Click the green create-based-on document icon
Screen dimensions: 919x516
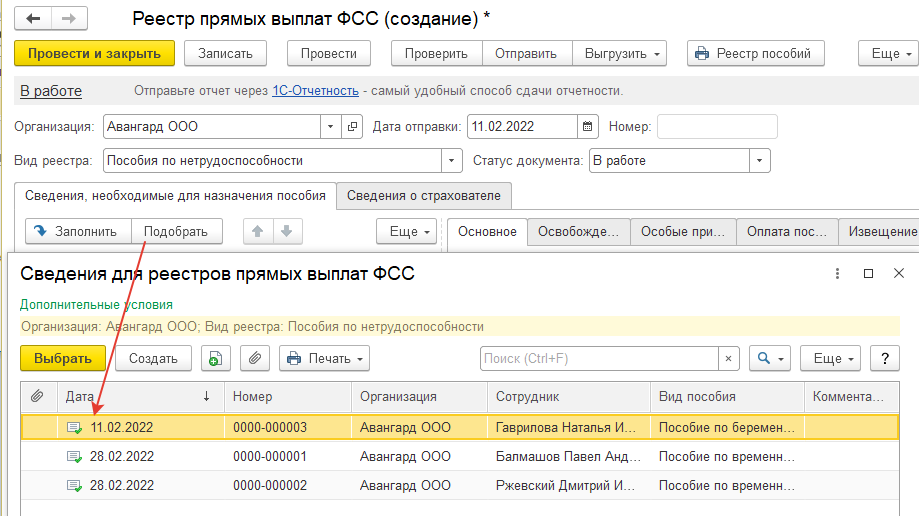pyautogui.click(x=215, y=358)
